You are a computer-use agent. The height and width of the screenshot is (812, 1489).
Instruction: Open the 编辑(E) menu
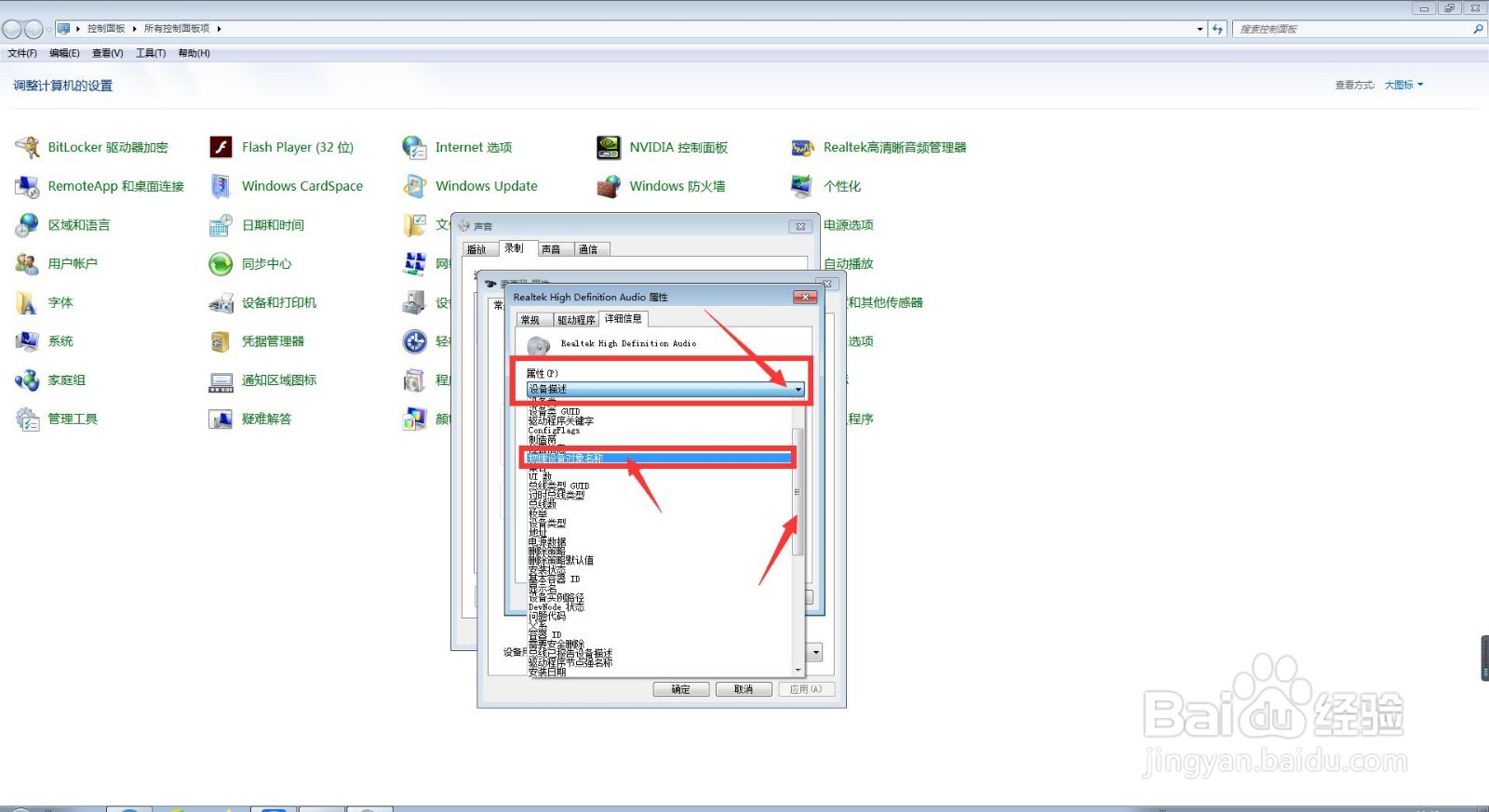(64, 53)
